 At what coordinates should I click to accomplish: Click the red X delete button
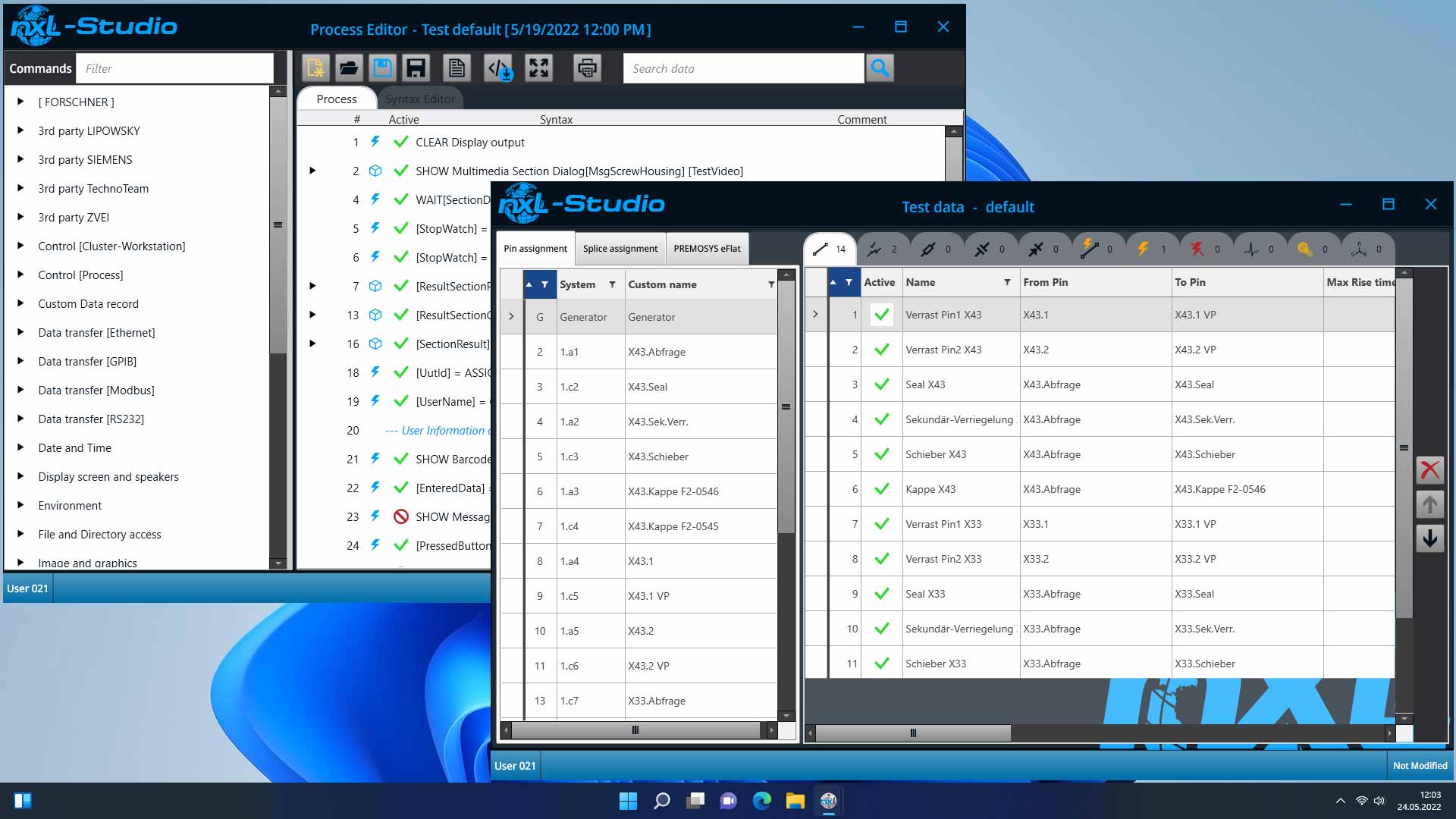point(1429,470)
